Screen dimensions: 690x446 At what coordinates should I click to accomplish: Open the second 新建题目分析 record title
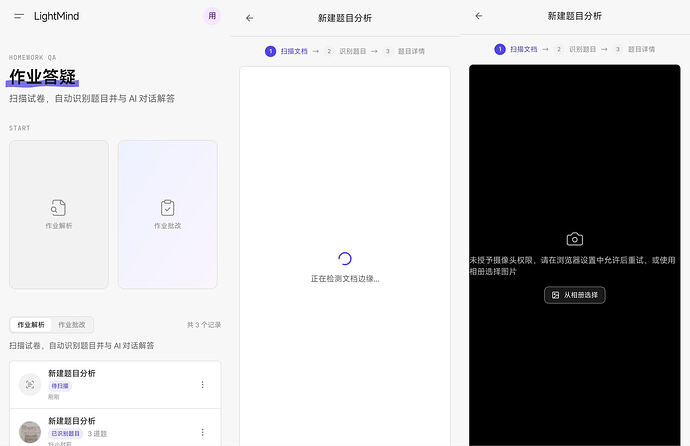coord(72,421)
